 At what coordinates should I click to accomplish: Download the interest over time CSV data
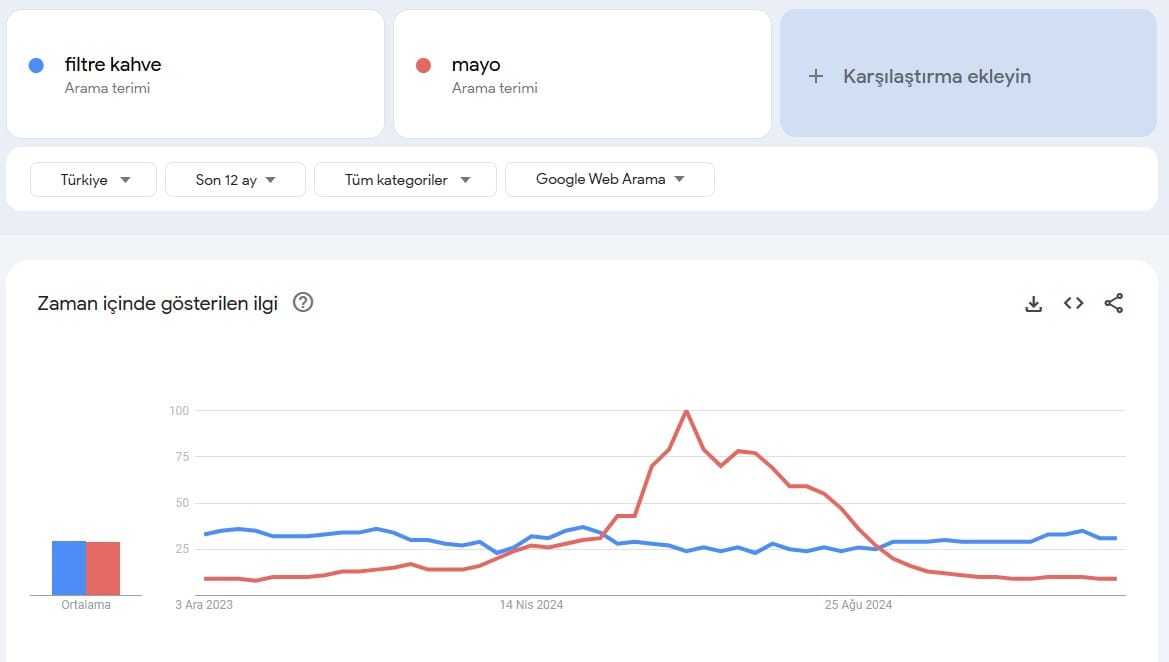click(x=1033, y=303)
